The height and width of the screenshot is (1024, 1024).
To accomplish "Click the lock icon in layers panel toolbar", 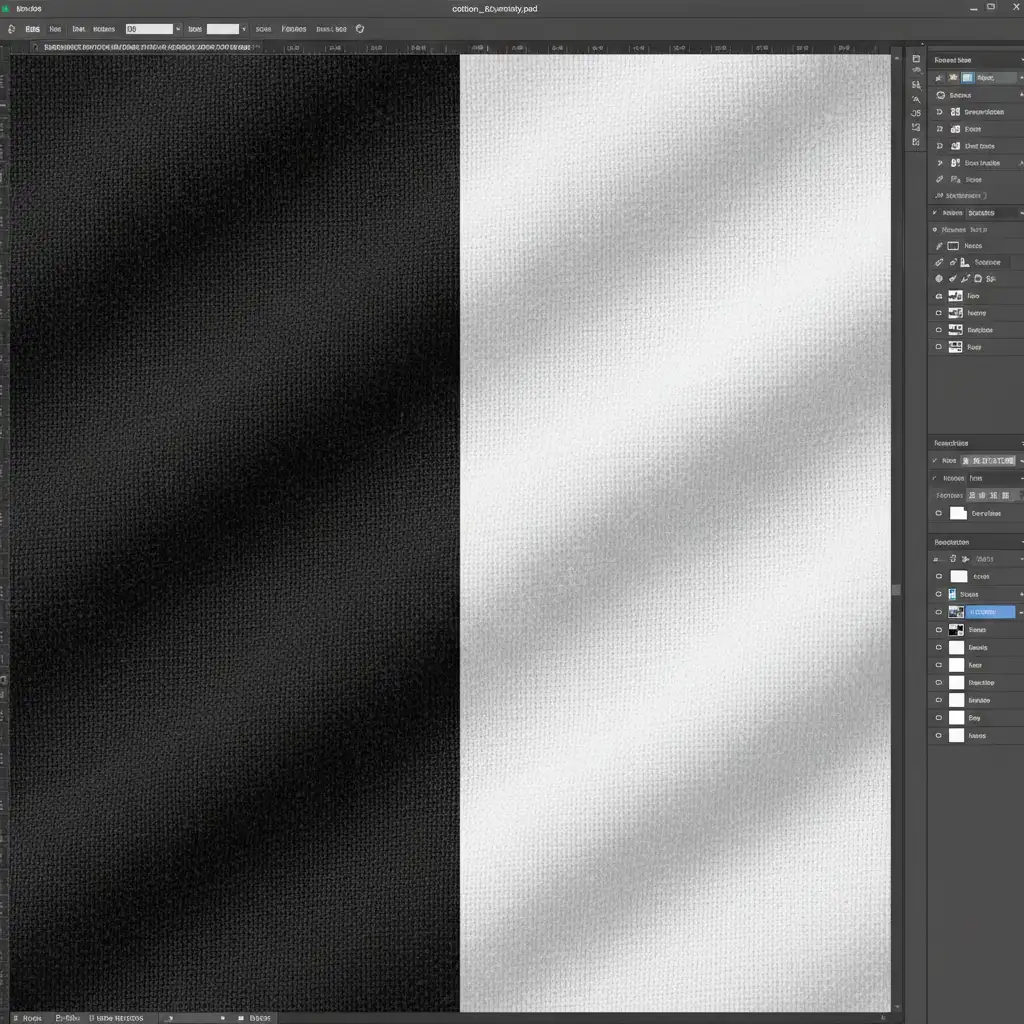I will click(x=951, y=559).
